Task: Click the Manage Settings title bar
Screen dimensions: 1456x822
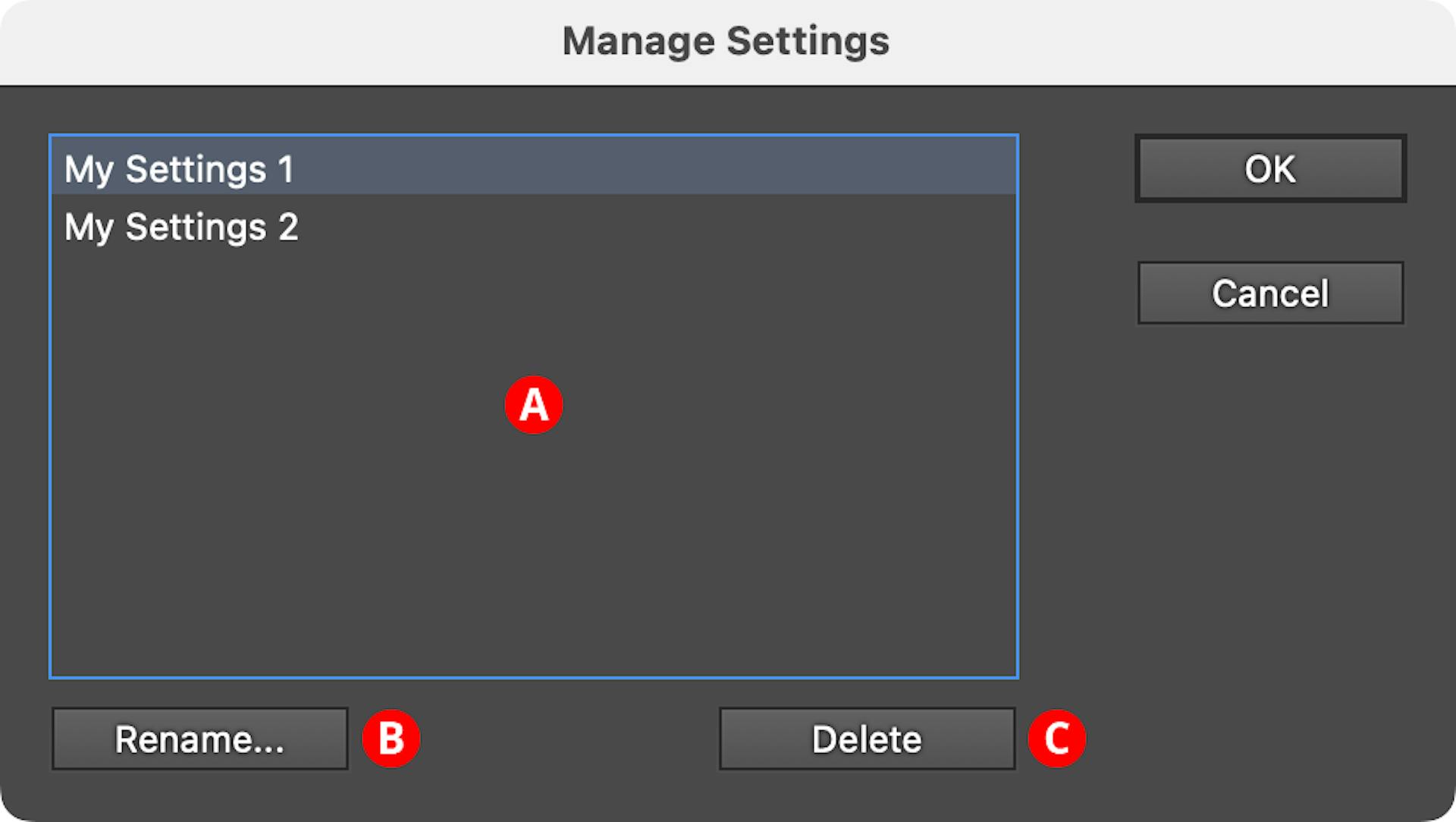Action: click(x=726, y=41)
